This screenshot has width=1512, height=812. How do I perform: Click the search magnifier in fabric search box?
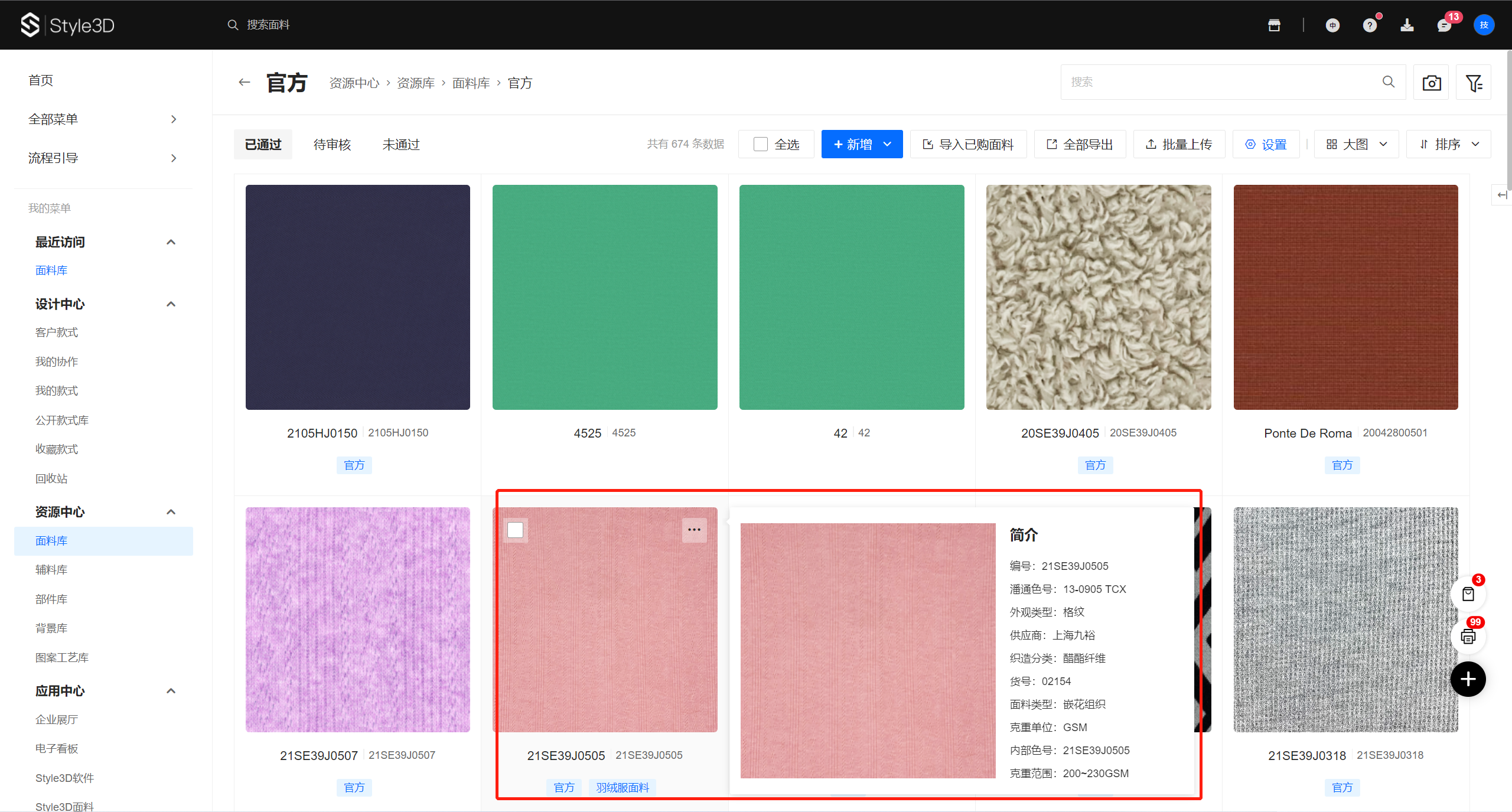1389,82
